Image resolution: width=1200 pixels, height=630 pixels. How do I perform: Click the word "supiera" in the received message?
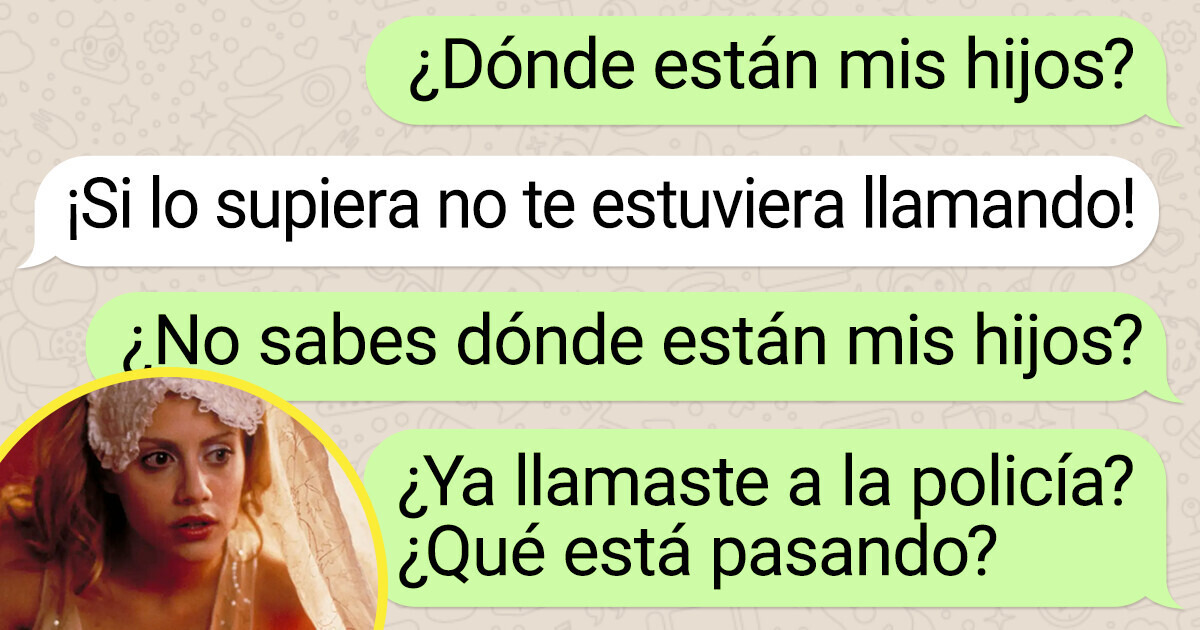coord(334,214)
